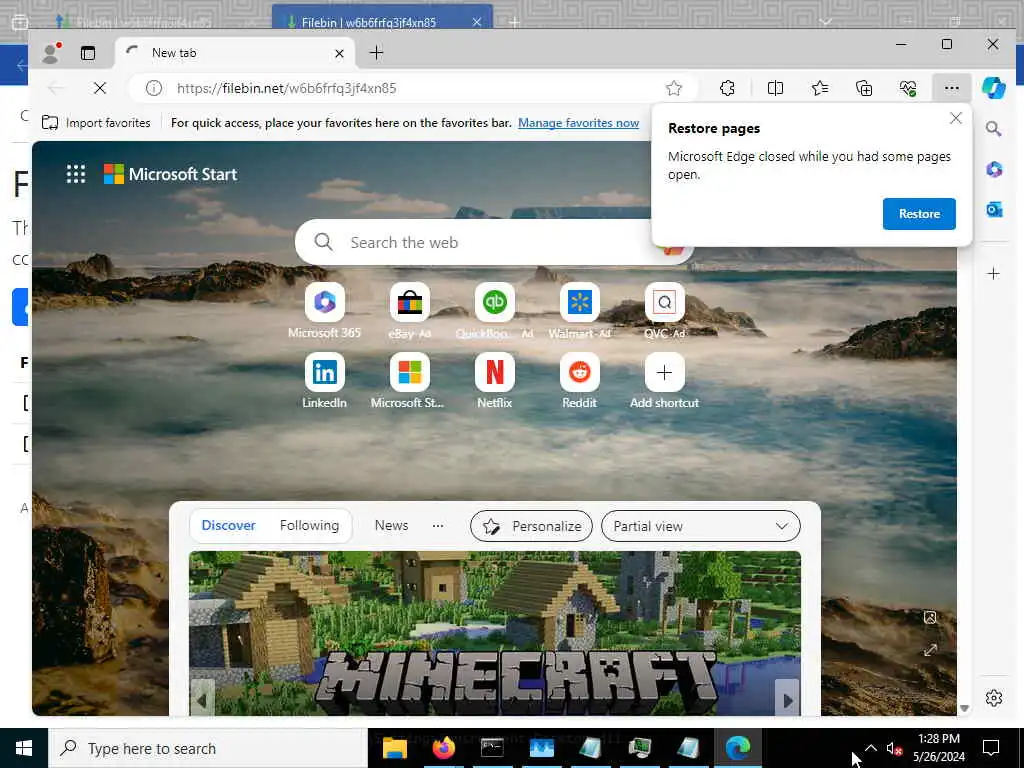Open tab actions menu icon

[88, 53]
